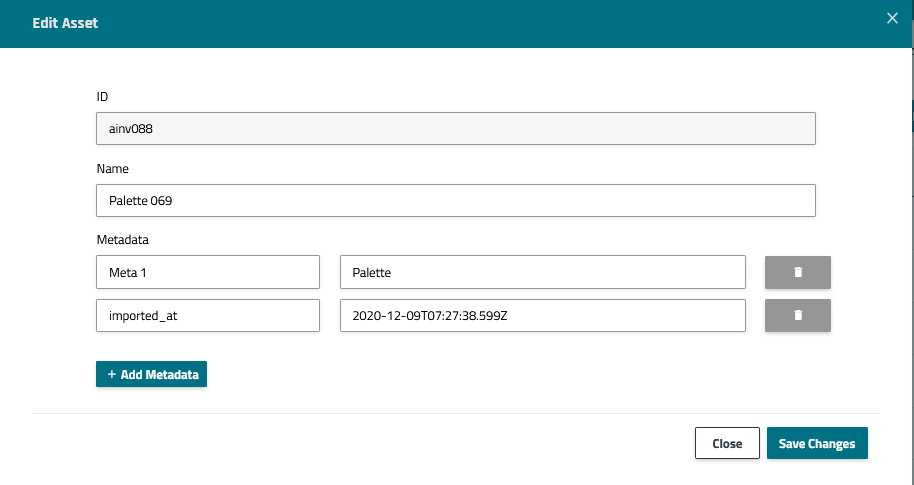
Task: Click the 2020-12-09 timestamp value field
Action: [542, 315]
